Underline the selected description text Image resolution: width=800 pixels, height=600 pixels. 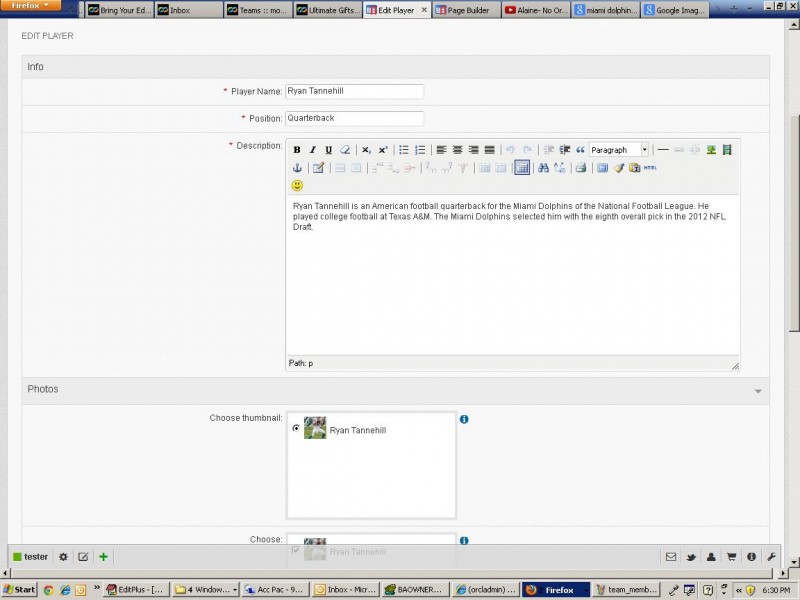[329, 150]
